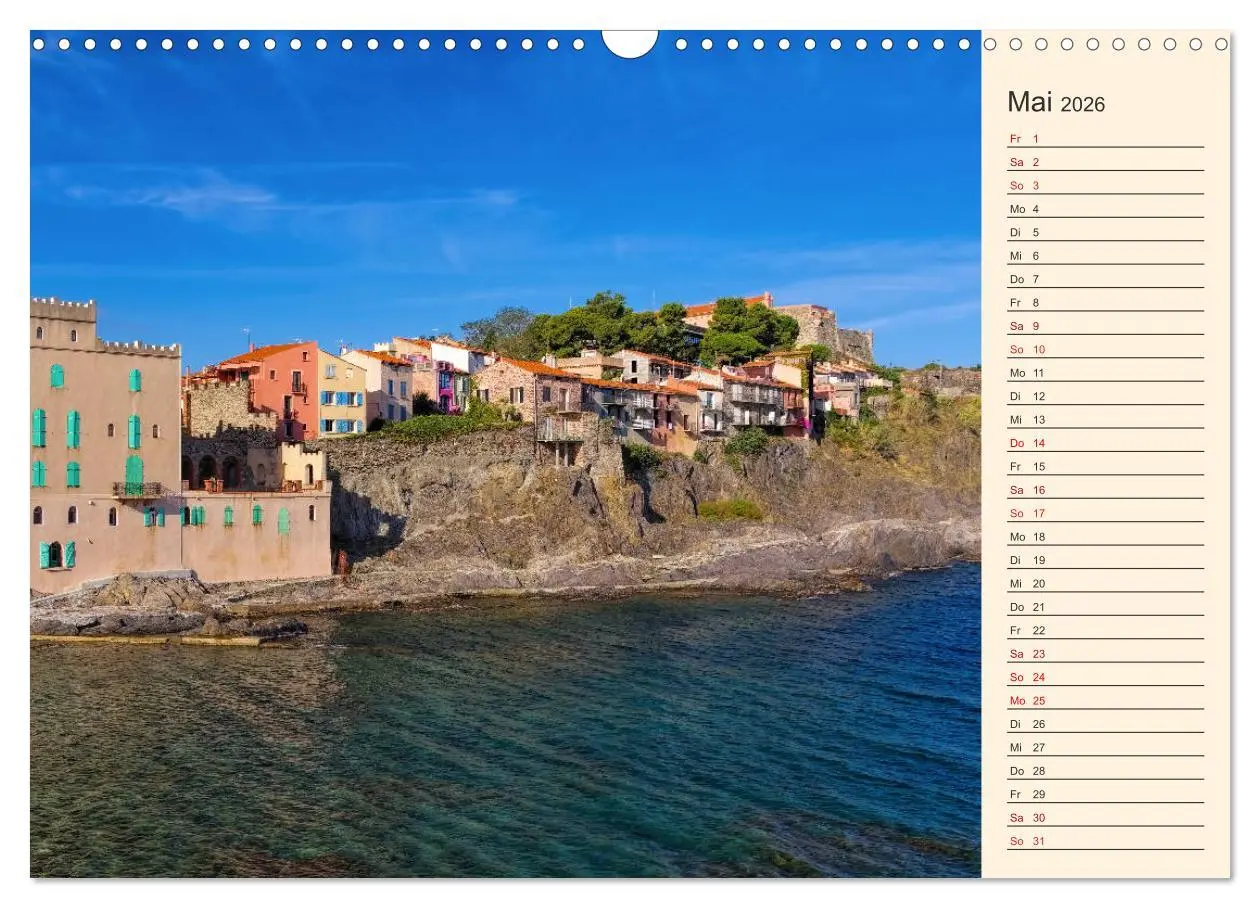
Task: Select the row 'Mi 13'
Action: click(1105, 419)
